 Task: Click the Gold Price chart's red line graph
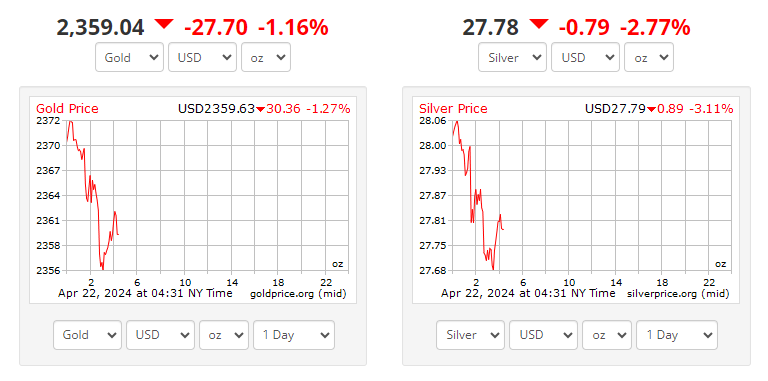pyautogui.click(x=93, y=195)
